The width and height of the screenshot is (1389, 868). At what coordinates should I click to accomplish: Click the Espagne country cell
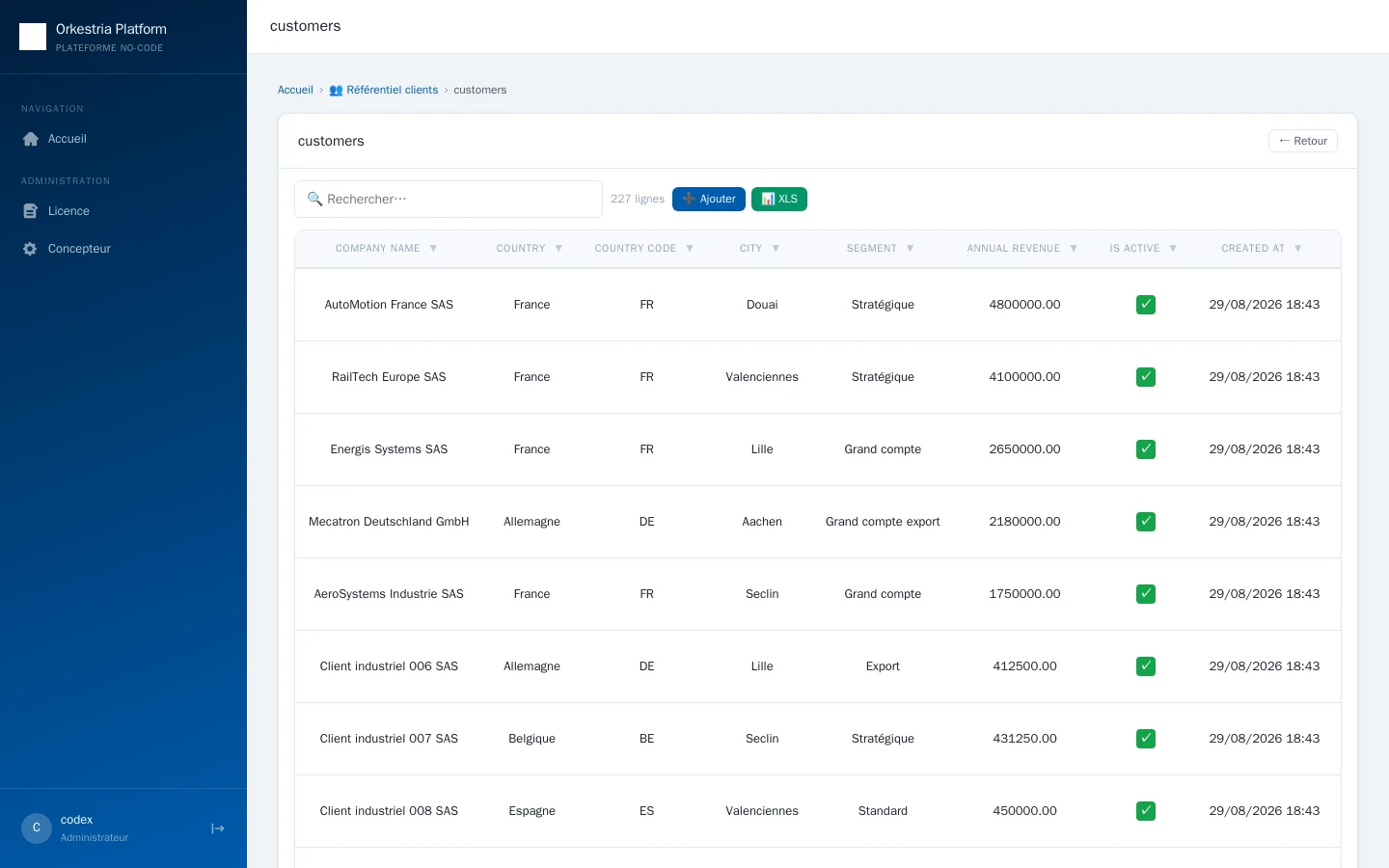[x=532, y=811]
